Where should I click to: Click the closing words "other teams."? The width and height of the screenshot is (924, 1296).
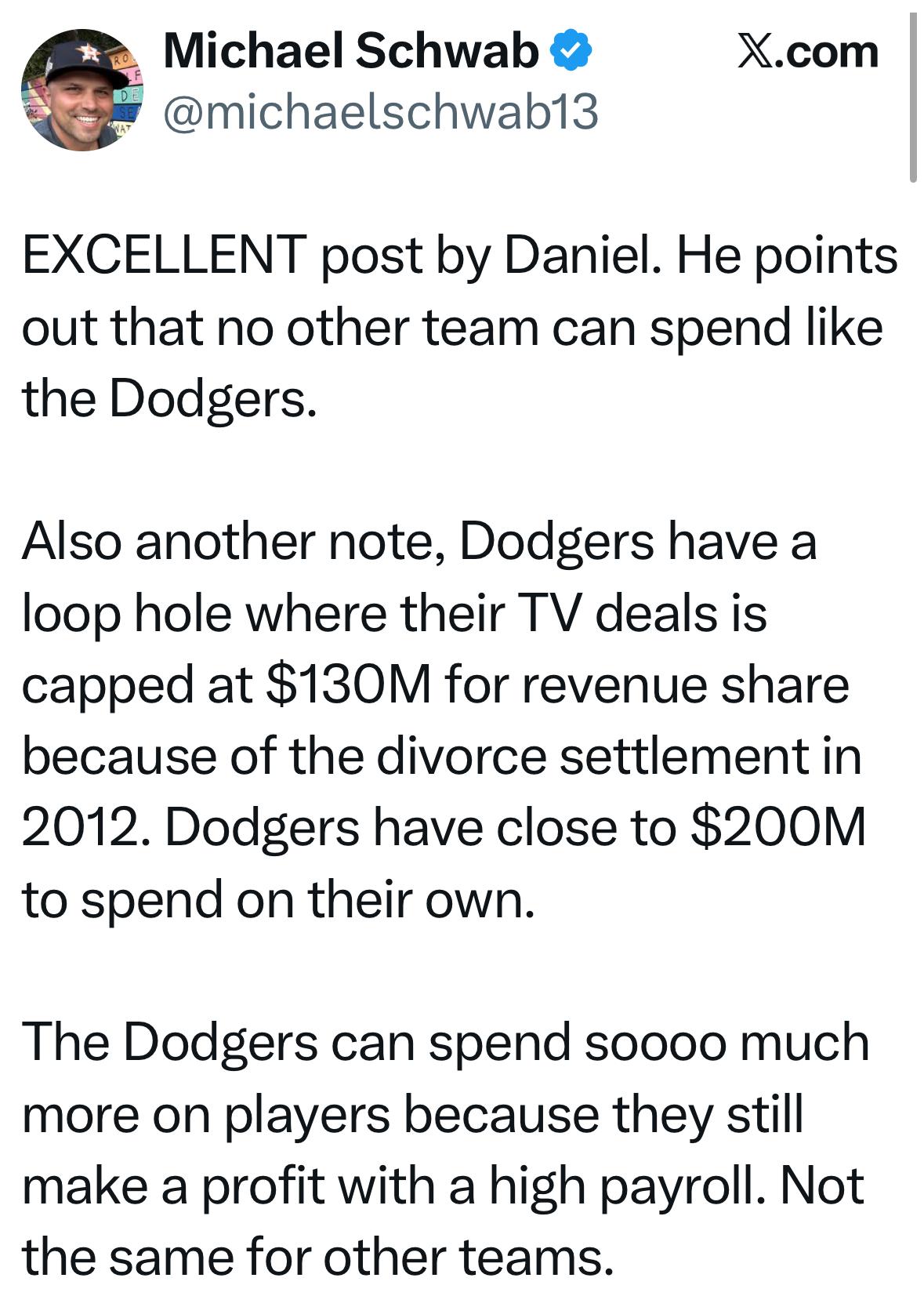pos(467,1257)
